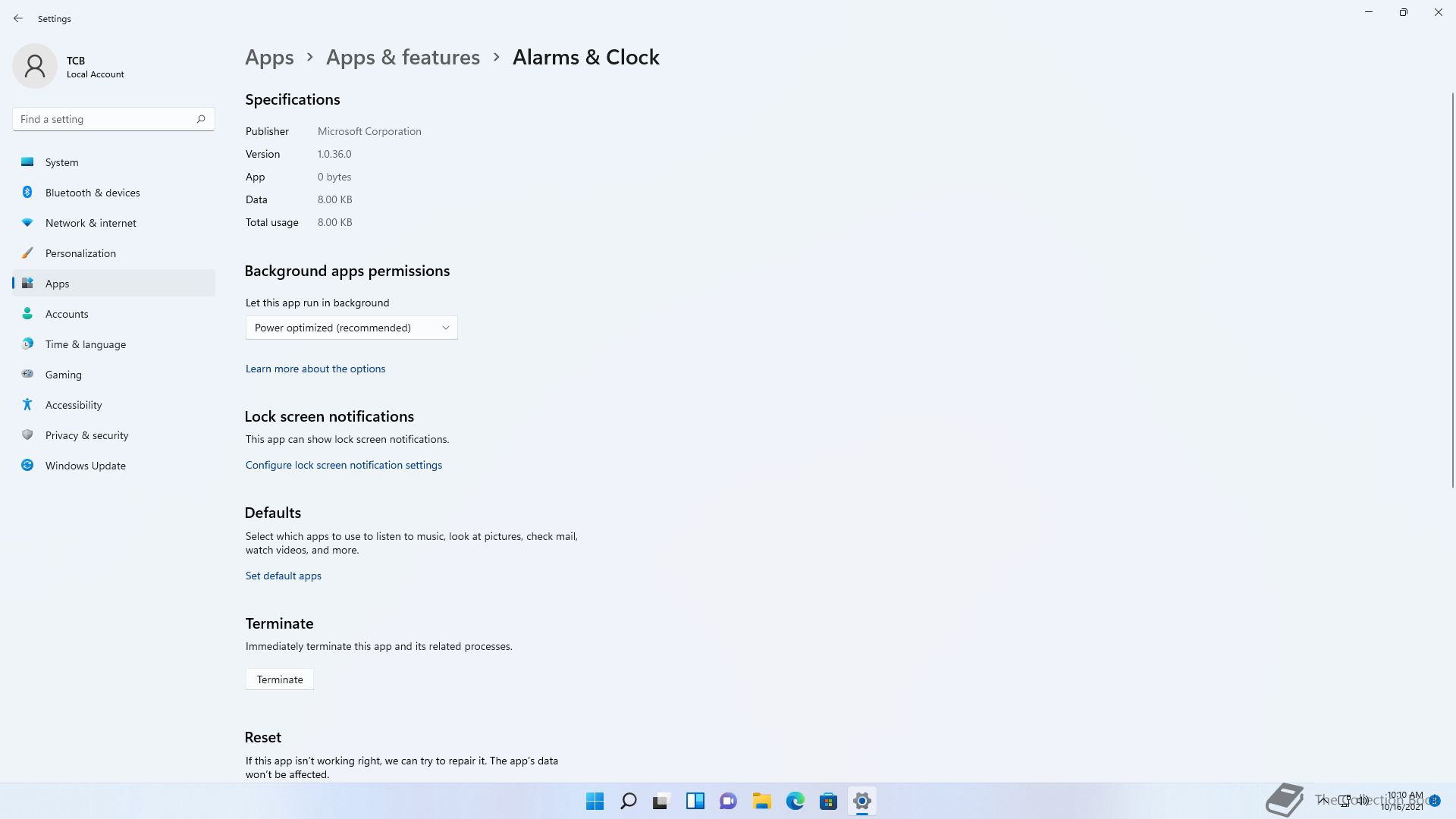Open Time & language settings
This screenshot has height=819, width=1456.
tap(114, 344)
